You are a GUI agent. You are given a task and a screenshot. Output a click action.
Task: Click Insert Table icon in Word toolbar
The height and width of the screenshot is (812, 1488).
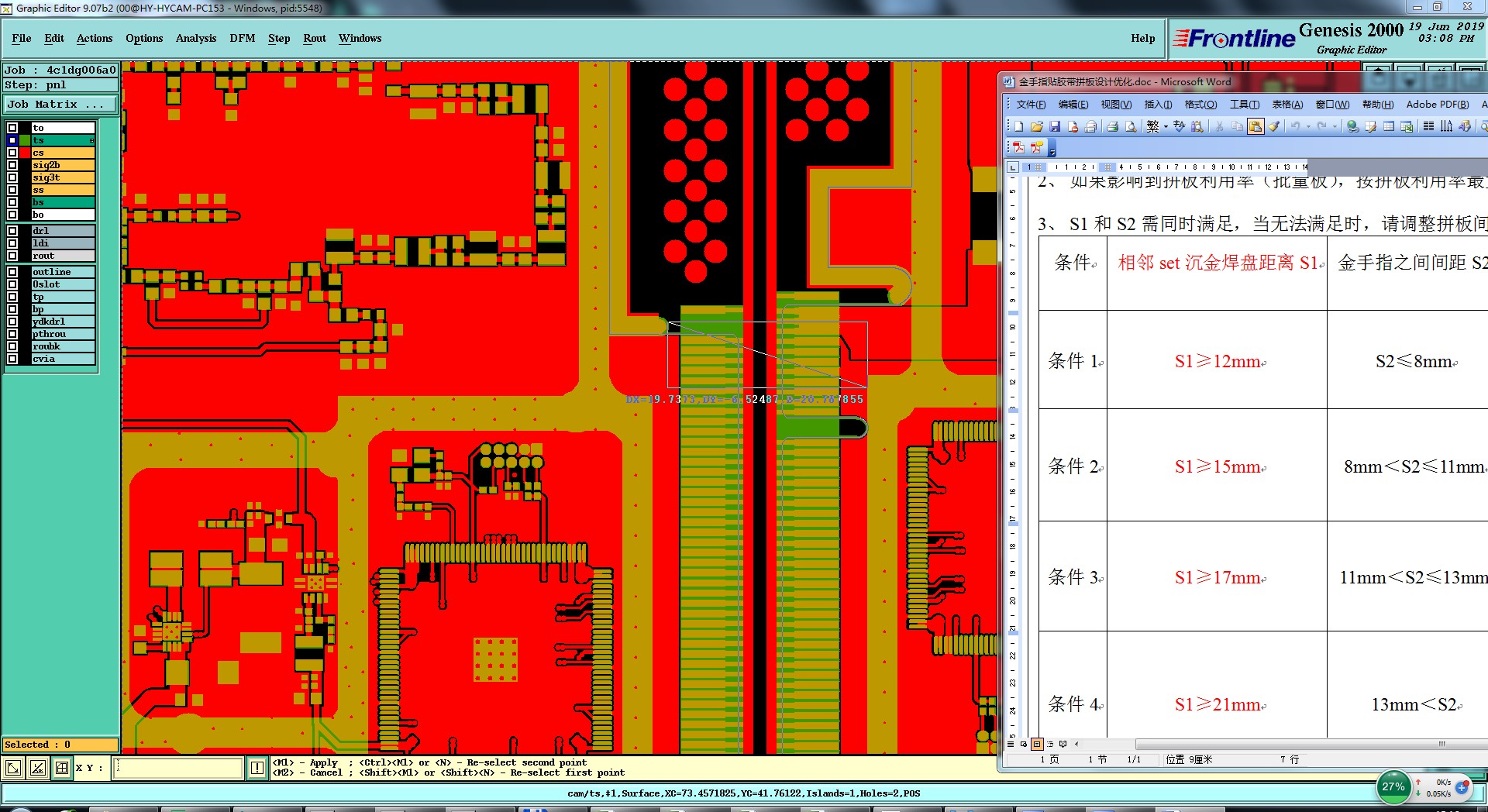click(1389, 126)
